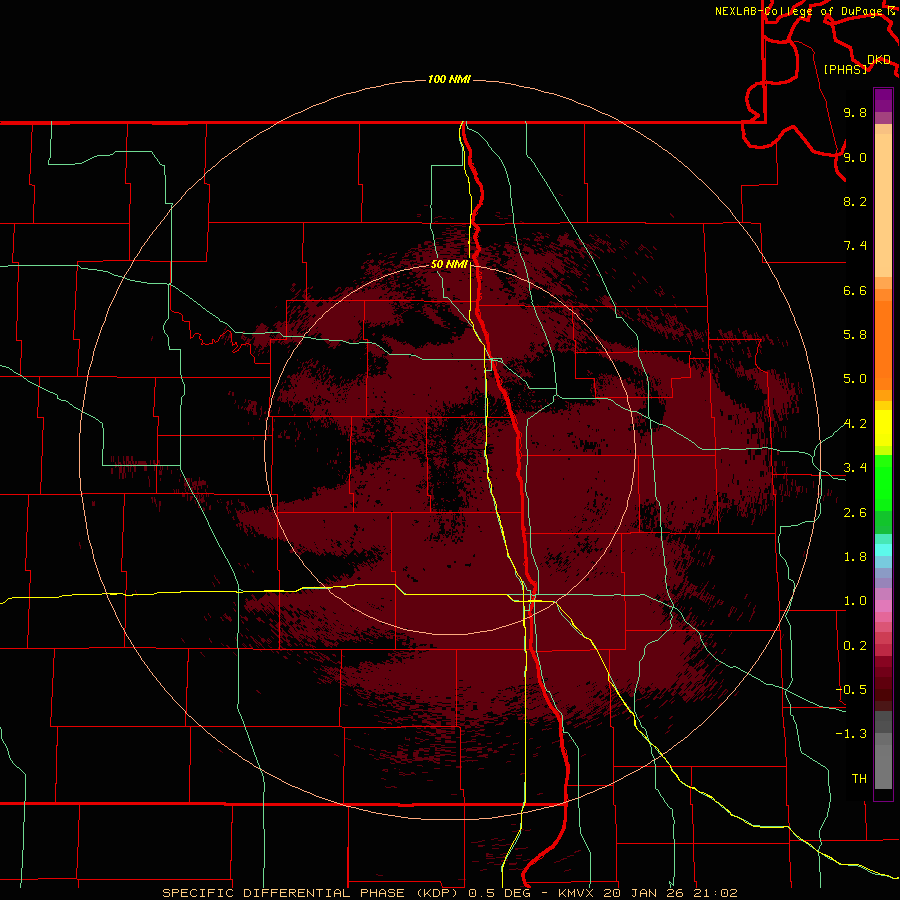
Task: Click the 7.4 scale value
Action: pyautogui.click(x=855, y=246)
